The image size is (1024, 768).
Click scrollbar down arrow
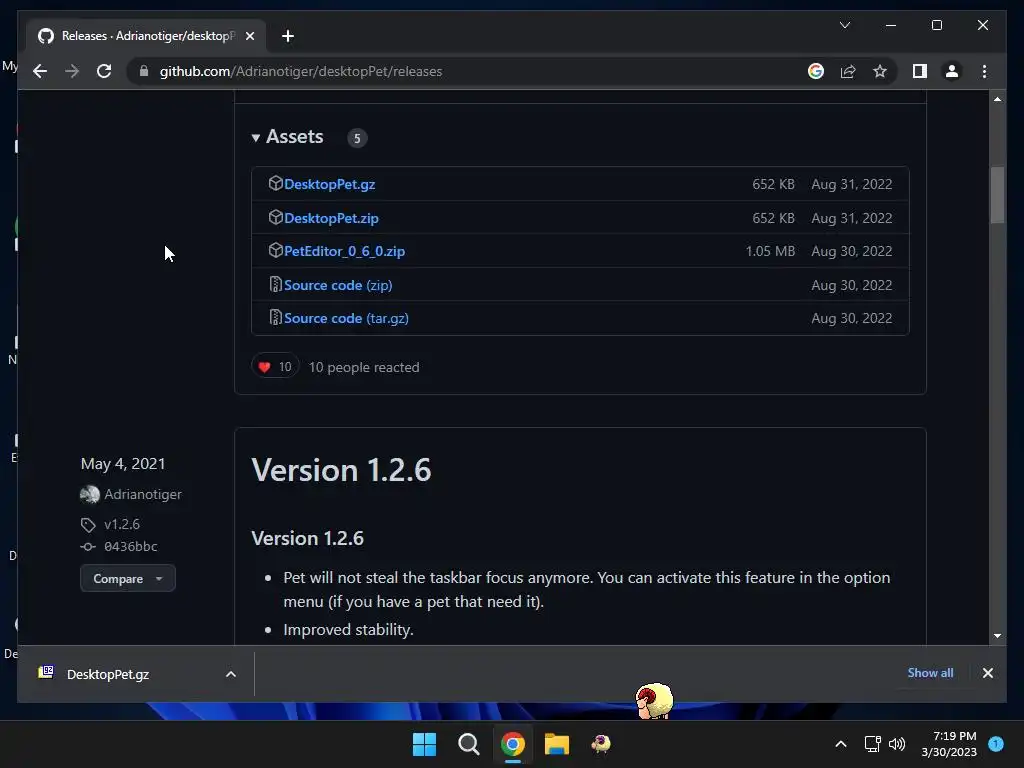coord(997,635)
